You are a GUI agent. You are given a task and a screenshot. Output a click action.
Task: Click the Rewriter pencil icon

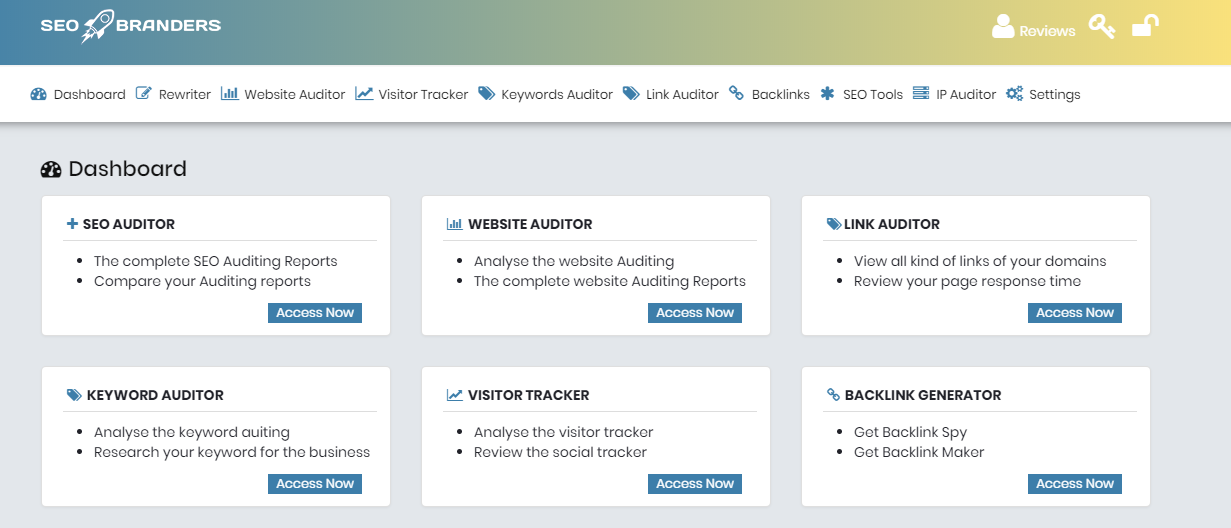143,94
